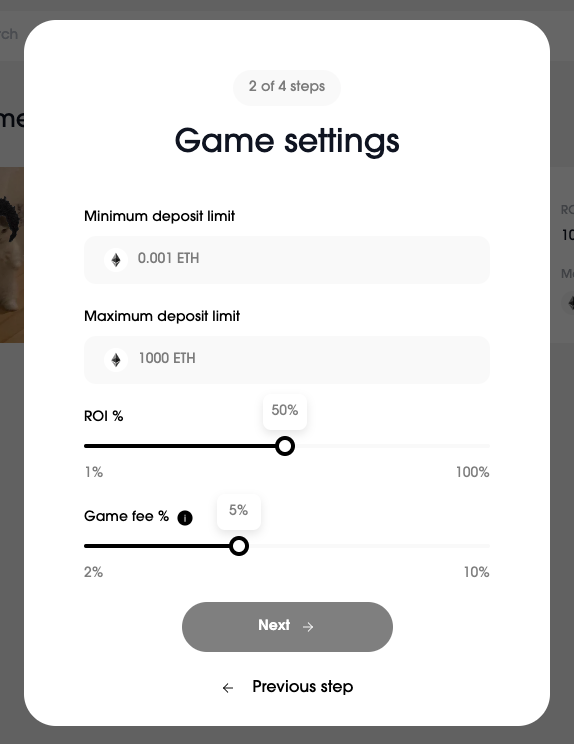Screen dimensions: 574x744
Task: Click the ROI % slider handle
Action: click(x=285, y=446)
